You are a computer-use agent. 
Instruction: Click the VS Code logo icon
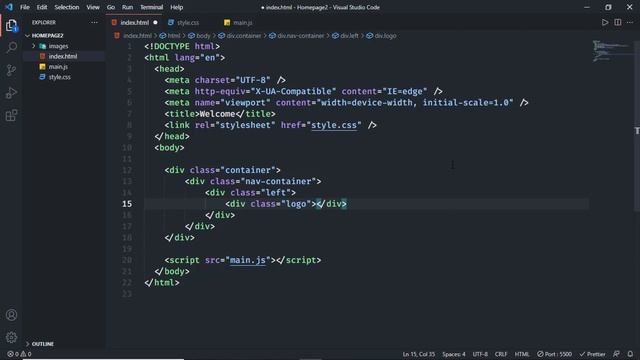point(9,7)
